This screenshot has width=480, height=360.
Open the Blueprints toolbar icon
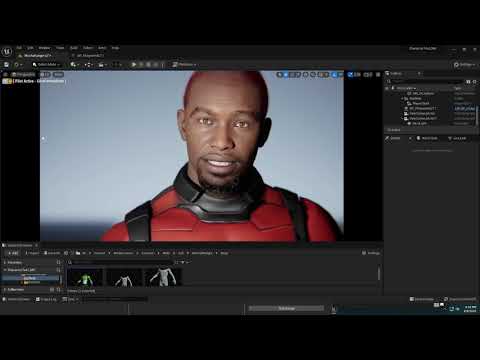click(x=88, y=65)
